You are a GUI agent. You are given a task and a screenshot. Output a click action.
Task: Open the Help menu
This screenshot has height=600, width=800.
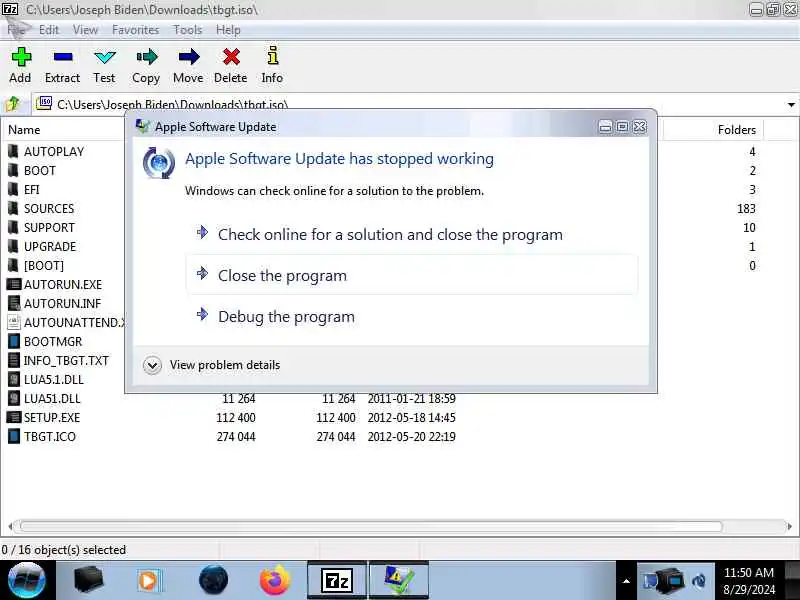tap(228, 30)
